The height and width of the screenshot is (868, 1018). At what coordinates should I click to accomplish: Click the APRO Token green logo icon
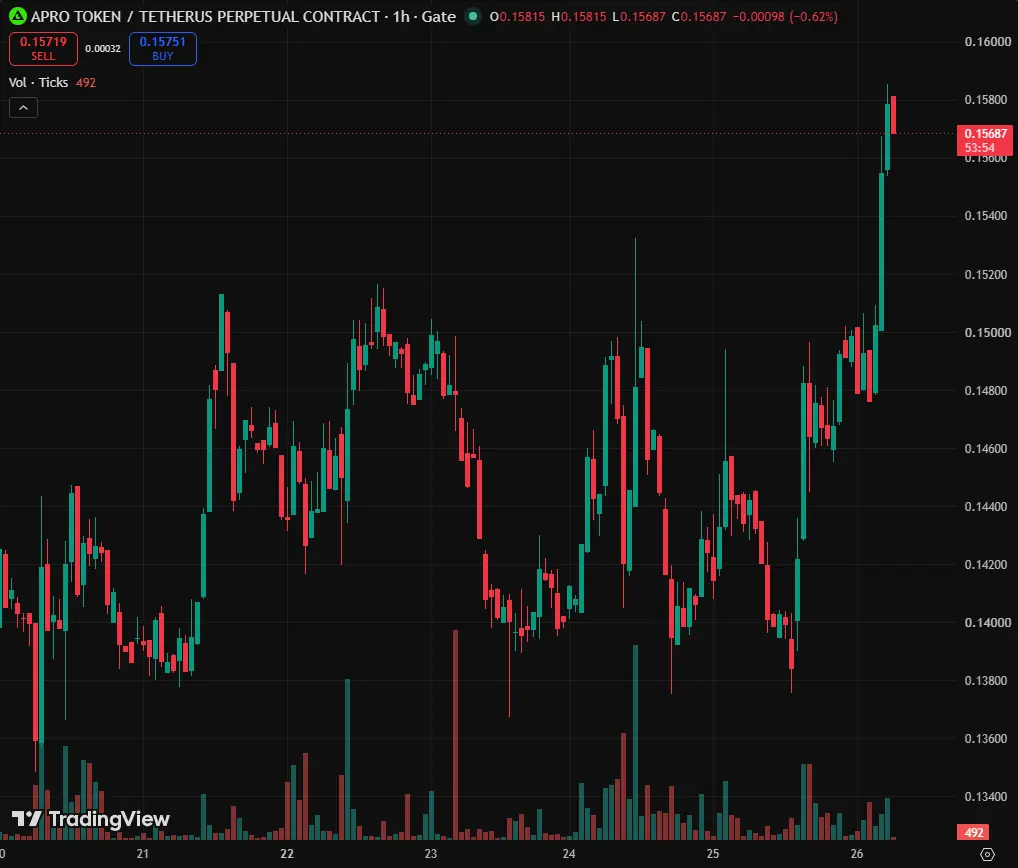pos(17,16)
